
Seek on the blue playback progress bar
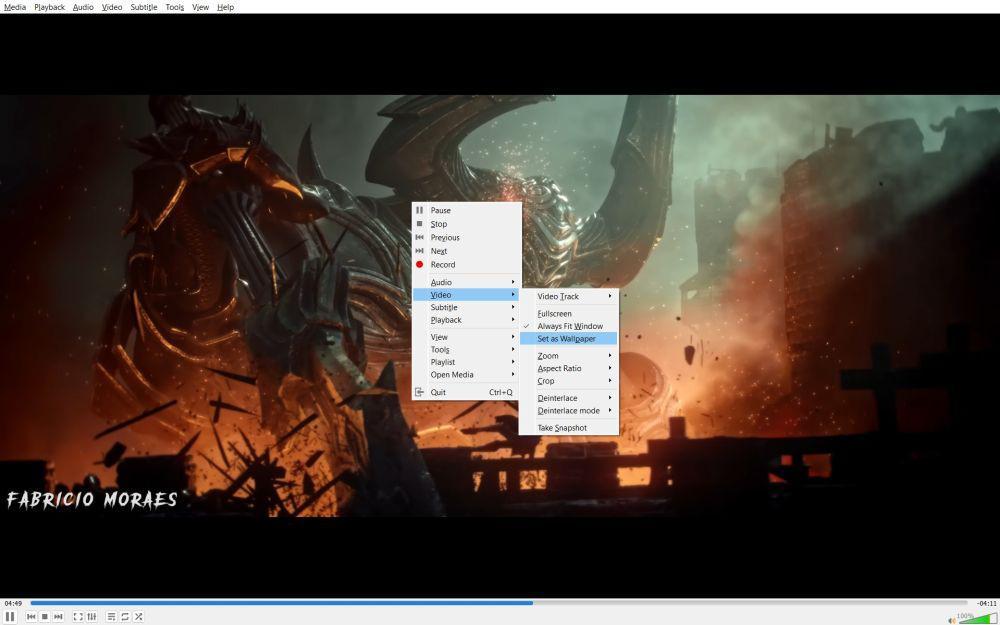499,603
